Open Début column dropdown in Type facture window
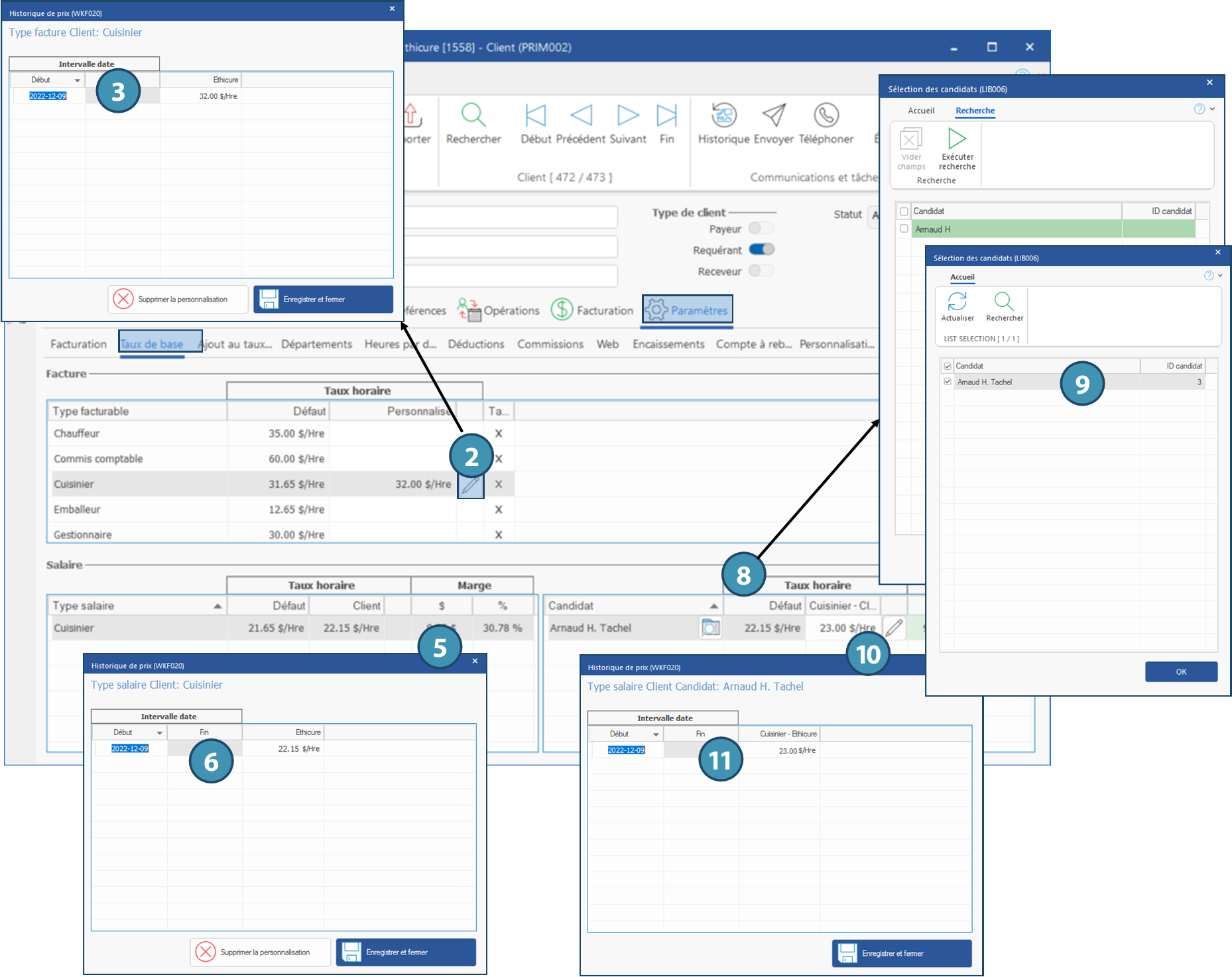Screen dimensions: 1232x977 click(x=78, y=80)
